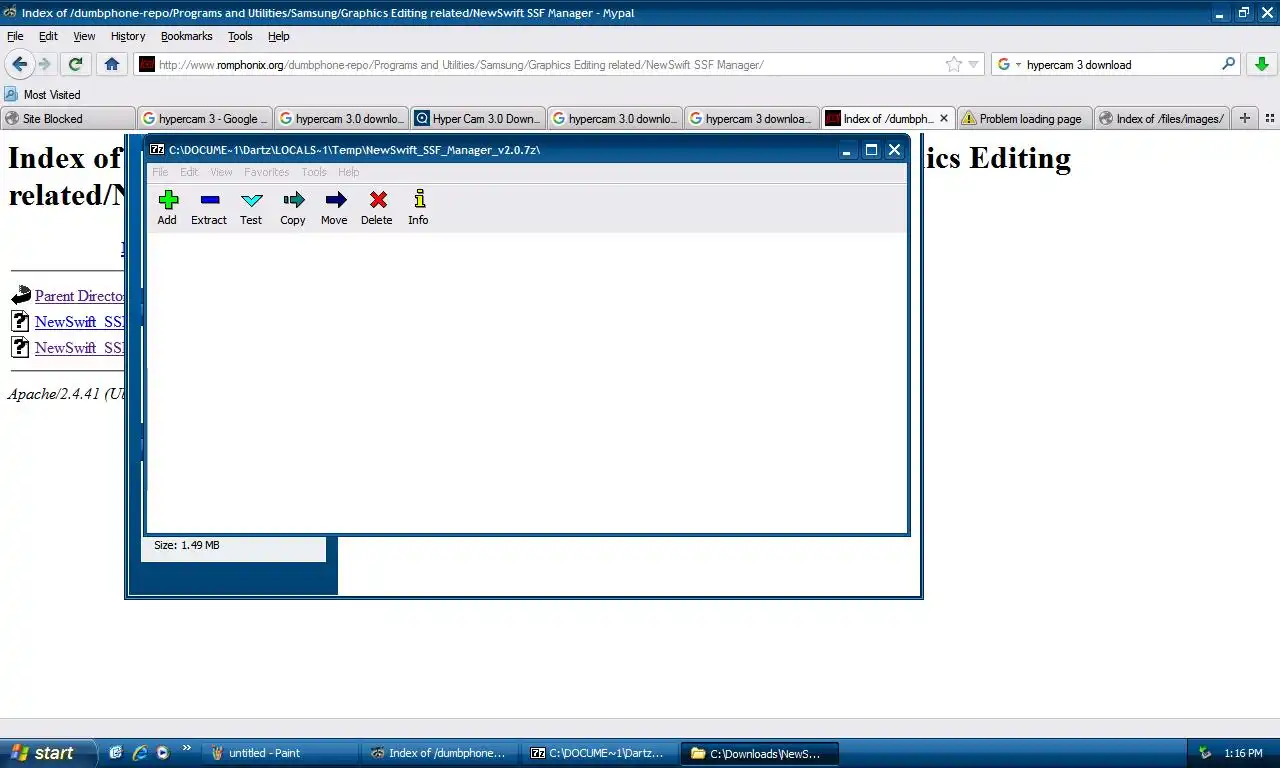1280x768 pixels.
Task: Open browser Bookmarks menu
Action: 186,36
